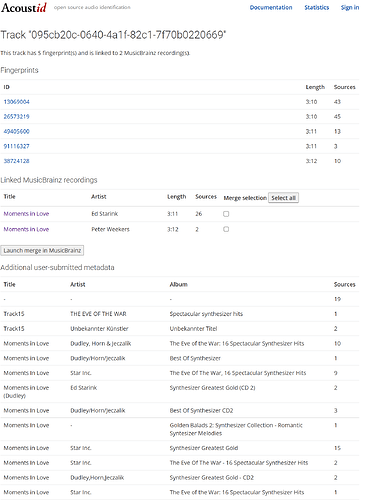Viewport: 365px width, 500px height.
Task: Click the track heading 095cb20c-0640-4a1f-82c1-7f70b0220669
Action: pos(113,35)
